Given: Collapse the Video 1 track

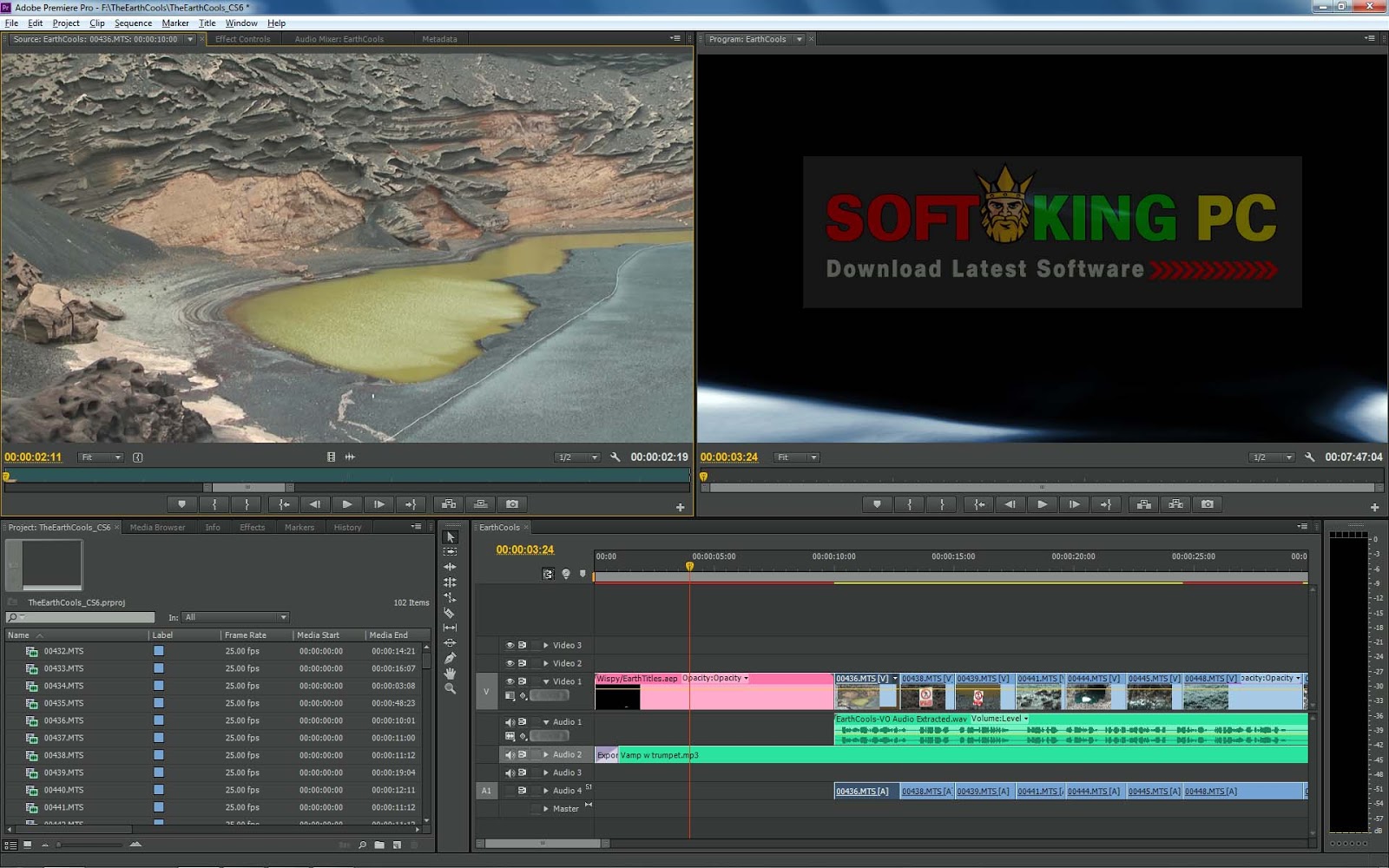Looking at the screenshot, I should (546, 681).
